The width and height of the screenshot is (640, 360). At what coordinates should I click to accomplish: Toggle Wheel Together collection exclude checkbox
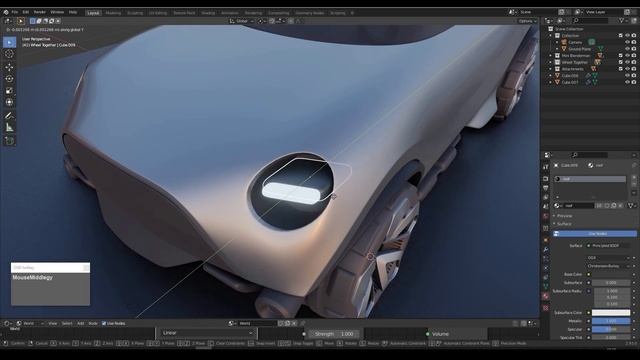621,62
